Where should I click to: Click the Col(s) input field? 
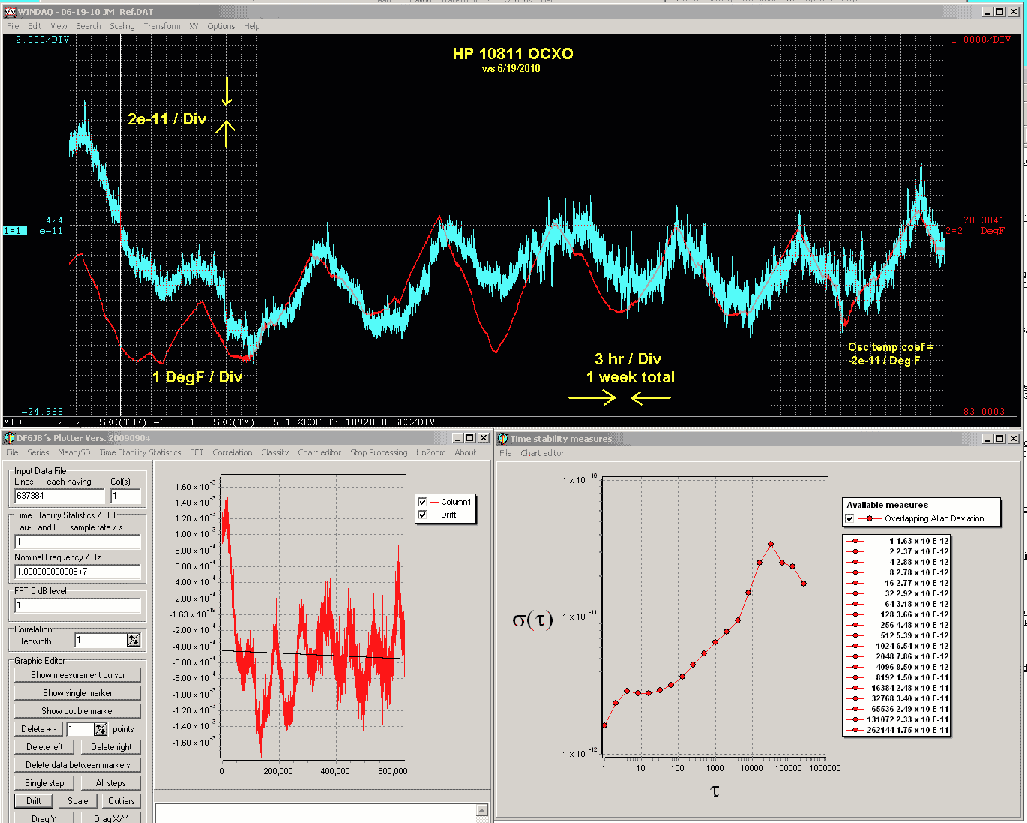coord(125,496)
